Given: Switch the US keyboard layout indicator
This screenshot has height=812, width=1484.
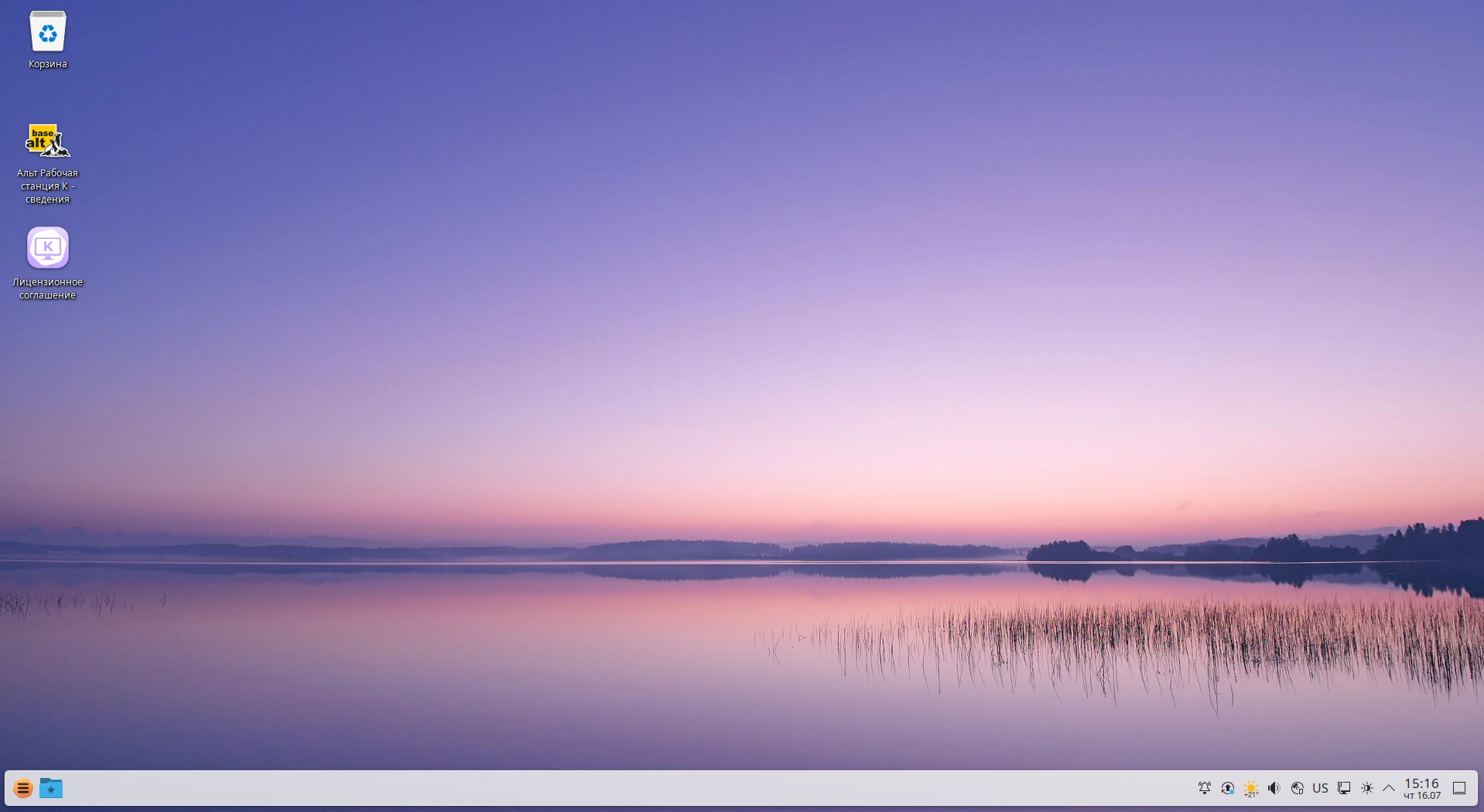Looking at the screenshot, I should point(1321,788).
